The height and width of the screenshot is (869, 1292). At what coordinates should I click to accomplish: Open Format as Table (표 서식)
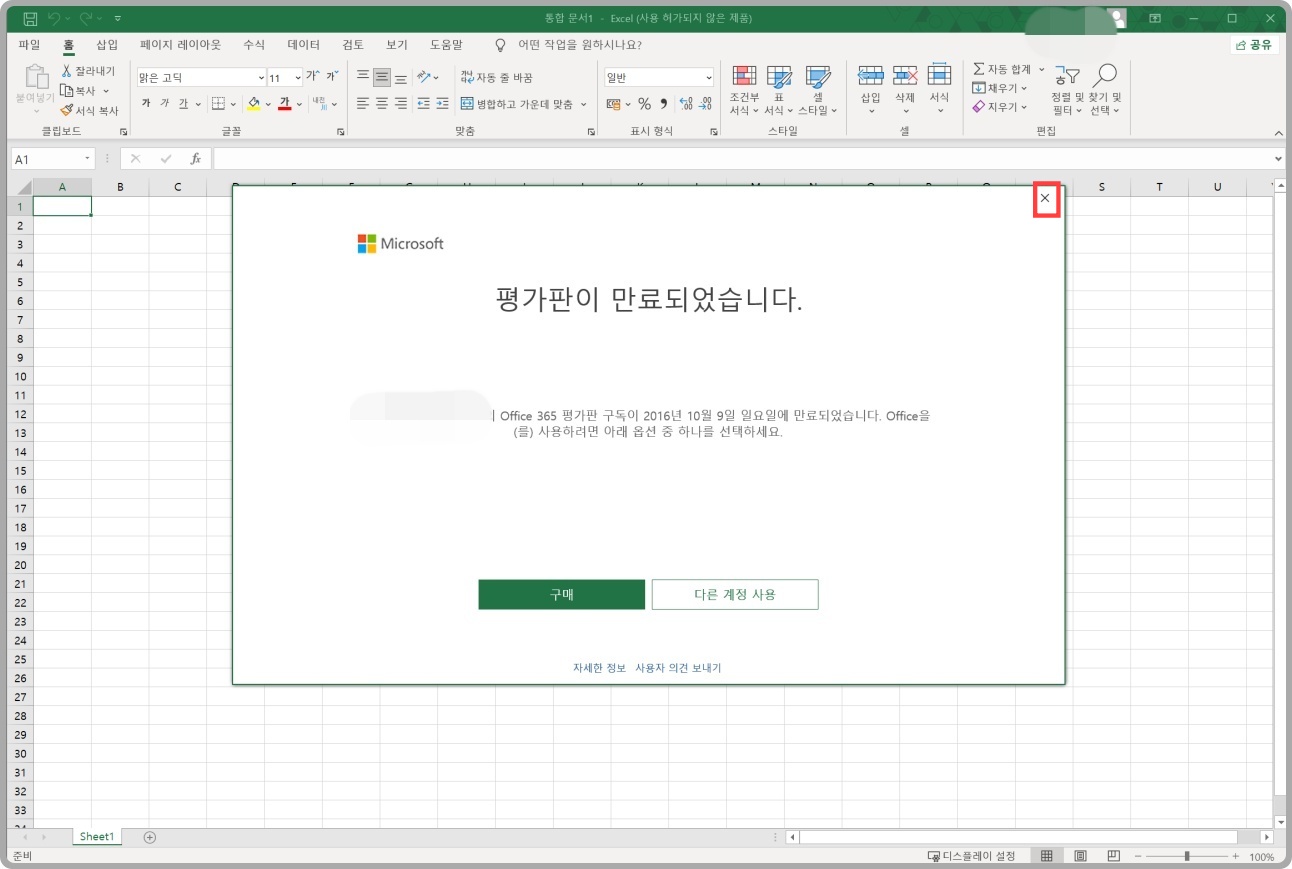click(x=778, y=91)
